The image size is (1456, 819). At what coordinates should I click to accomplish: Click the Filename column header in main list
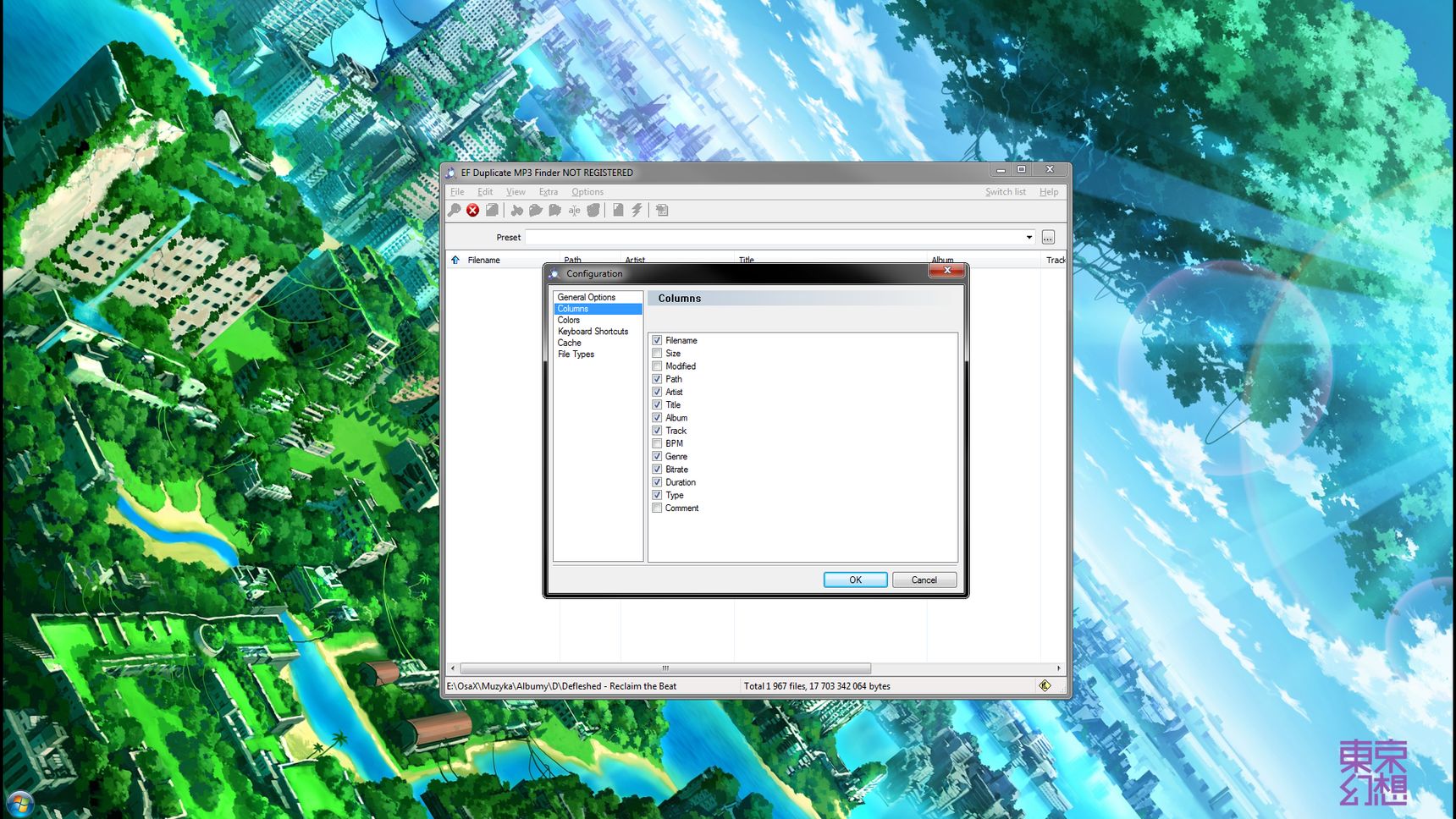[504, 260]
